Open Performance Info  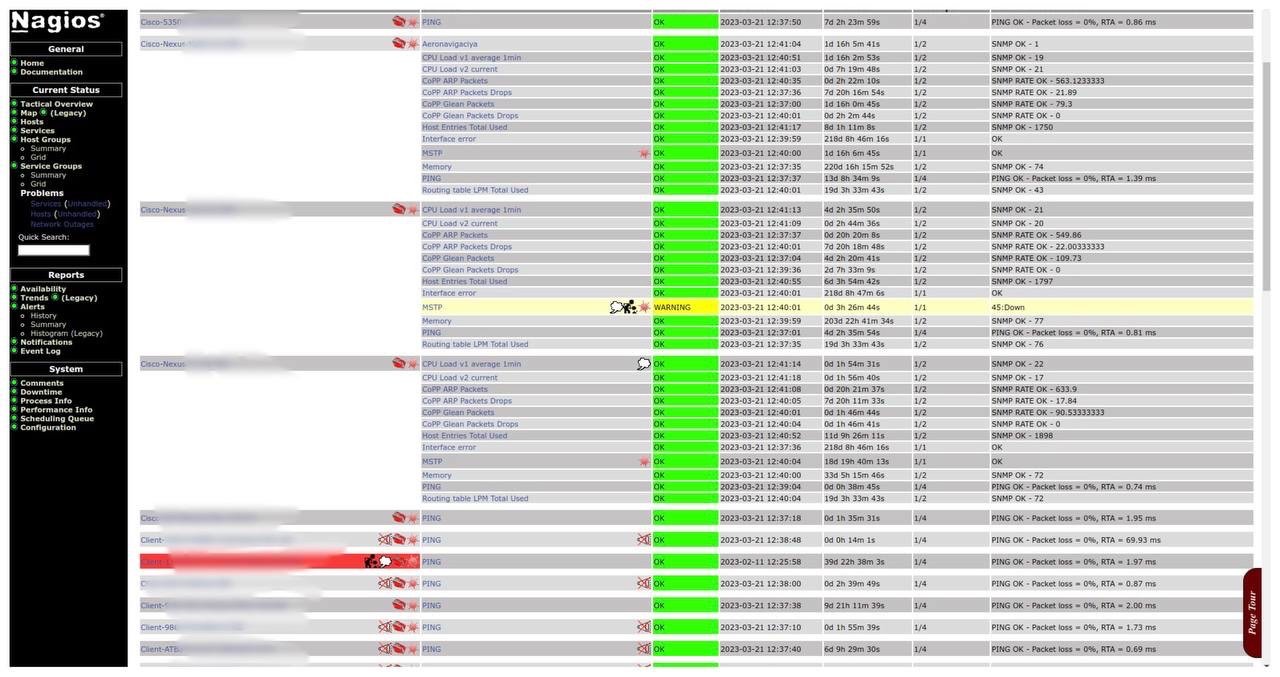(x=56, y=410)
